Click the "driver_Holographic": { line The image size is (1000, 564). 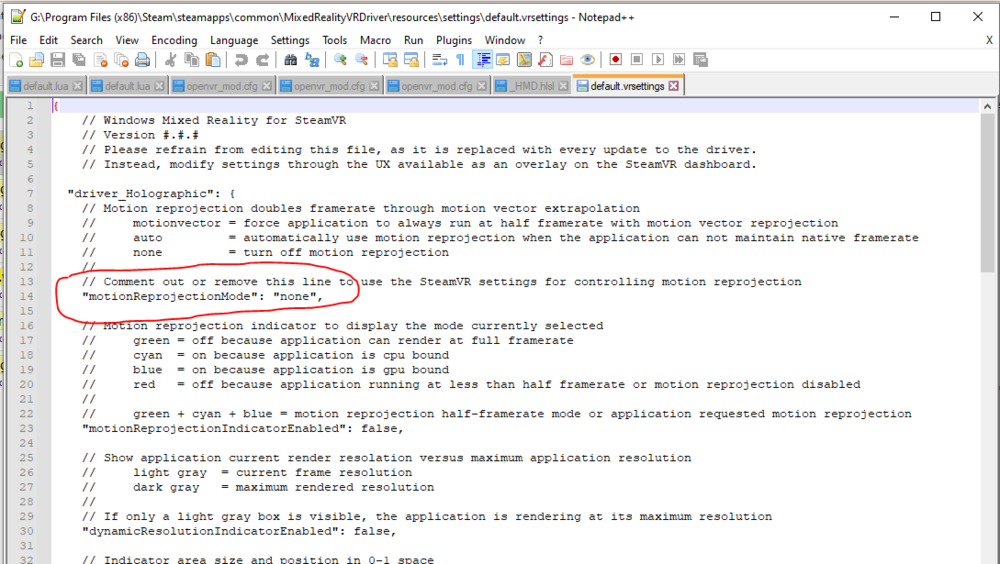click(x=152, y=194)
